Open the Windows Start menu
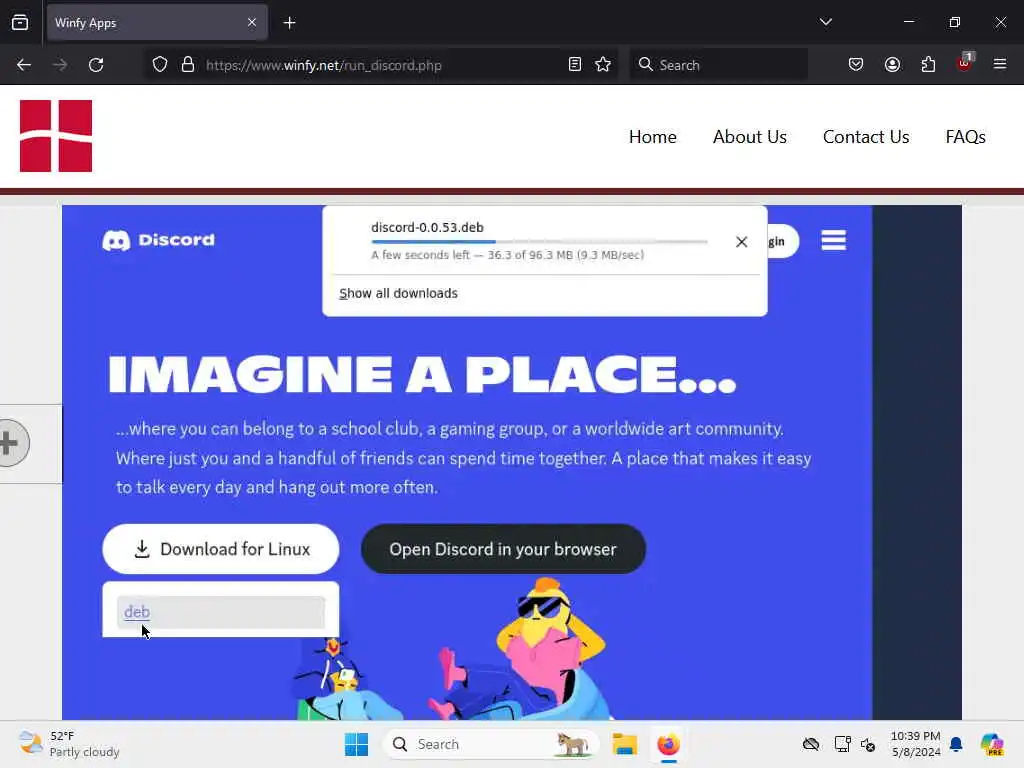The height and width of the screenshot is (768, 1024). [357, 744]
